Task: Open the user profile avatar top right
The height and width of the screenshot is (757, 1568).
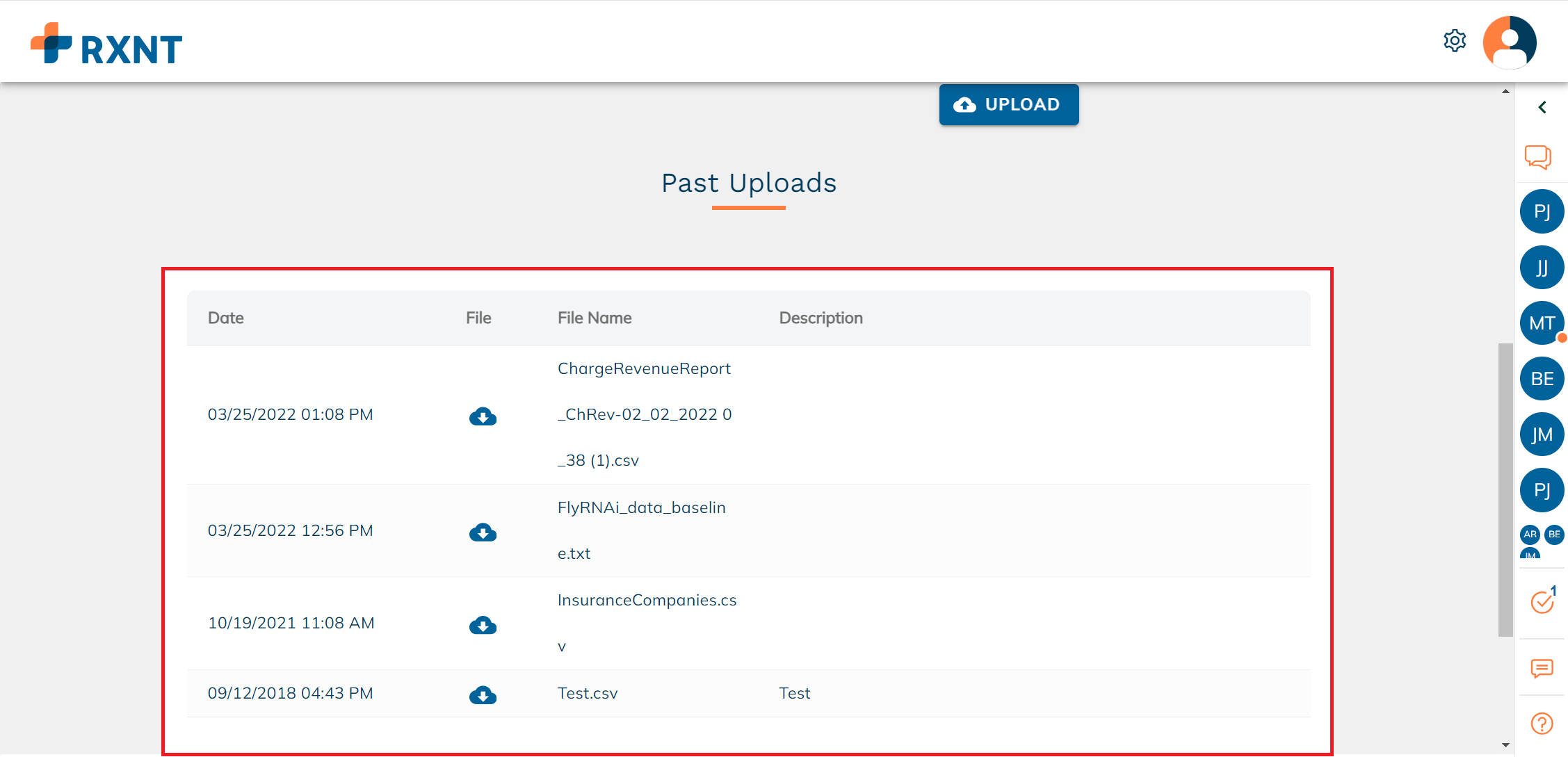Action: point(1509,42)
